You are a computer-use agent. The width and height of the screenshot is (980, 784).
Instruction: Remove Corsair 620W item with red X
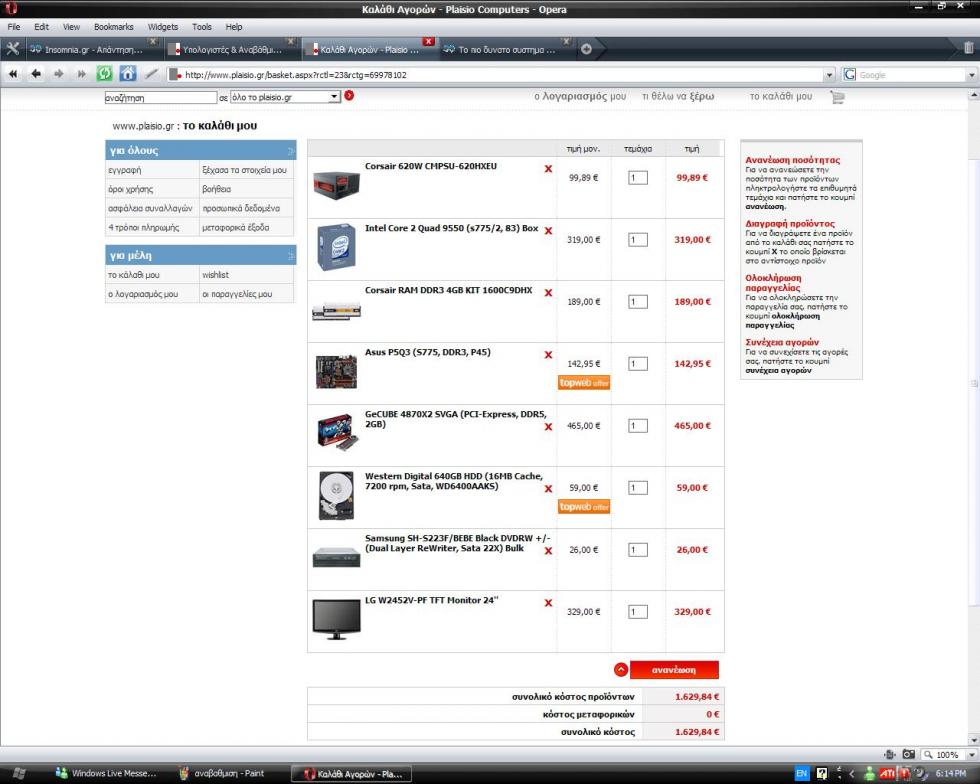548,169
